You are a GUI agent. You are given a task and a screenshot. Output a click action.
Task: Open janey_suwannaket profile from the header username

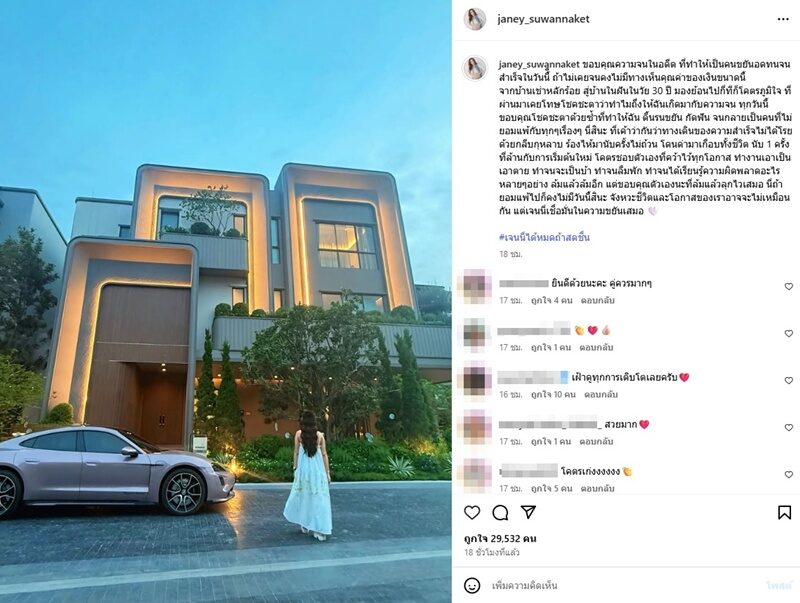pyautogui.click(x=543, y=19)
